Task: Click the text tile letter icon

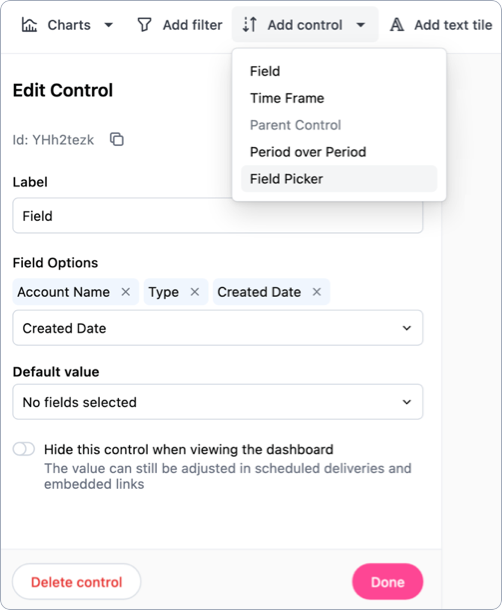Action: pyautogui.click(x=397, y=25)
